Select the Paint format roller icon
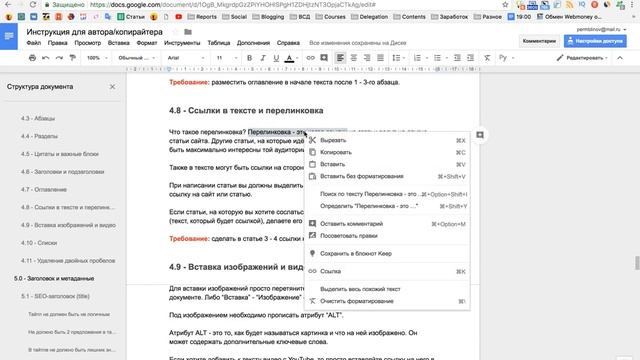This screenshot has height=360, width=640. tap(73, 58)
